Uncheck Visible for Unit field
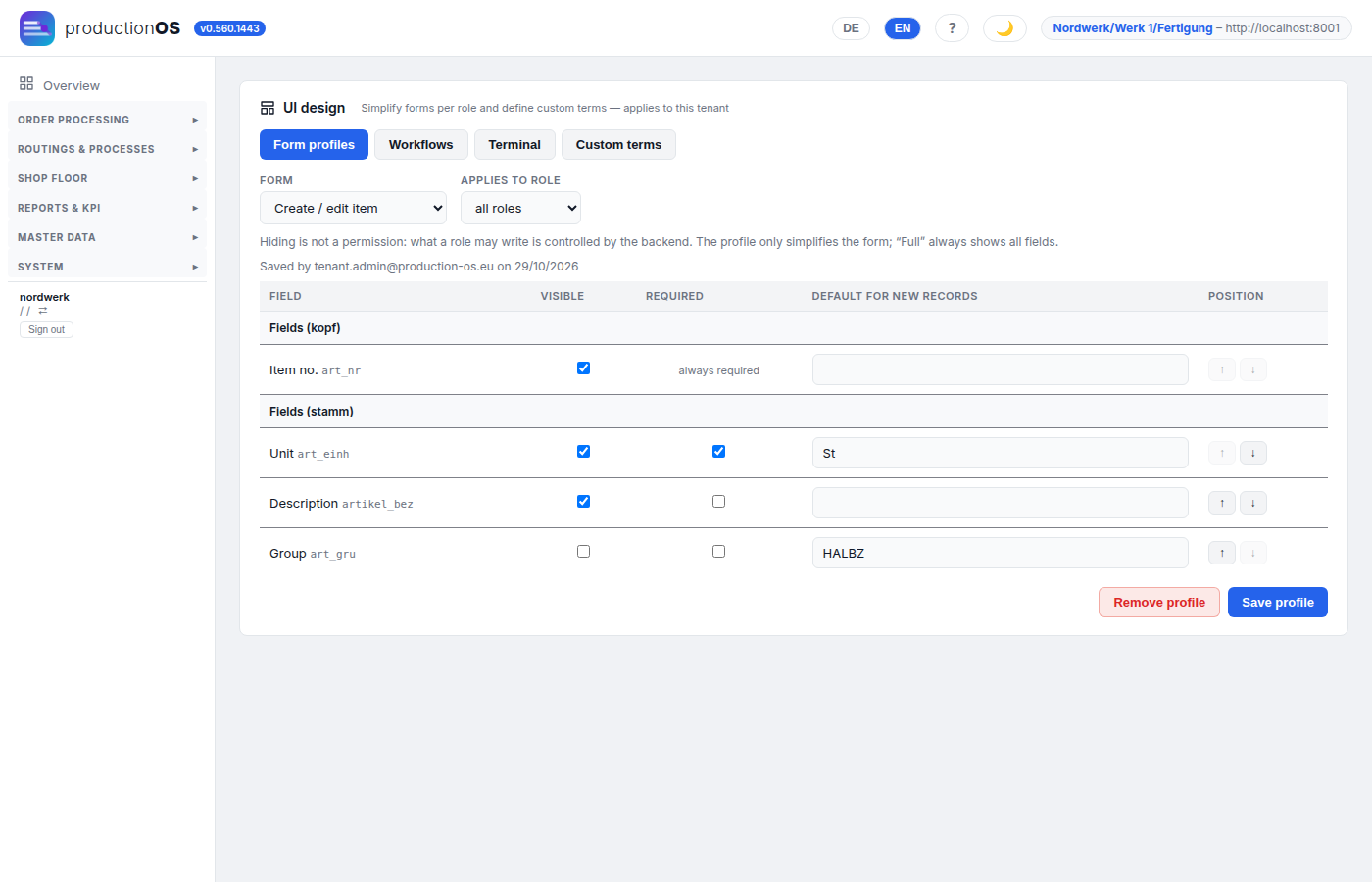Image resolution: width=1372 pixels, height=882 pixels. (x=584, y=452)
